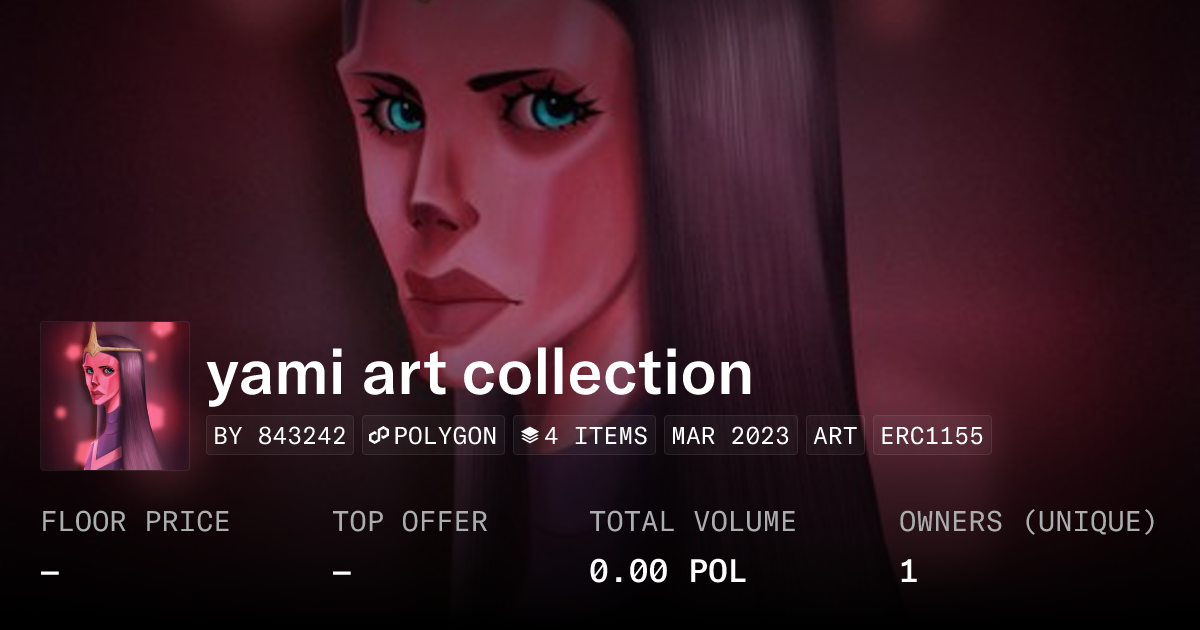Click the stacked layers items icon
This screenshot has height=630, width=1200.
tap(530, 436)
